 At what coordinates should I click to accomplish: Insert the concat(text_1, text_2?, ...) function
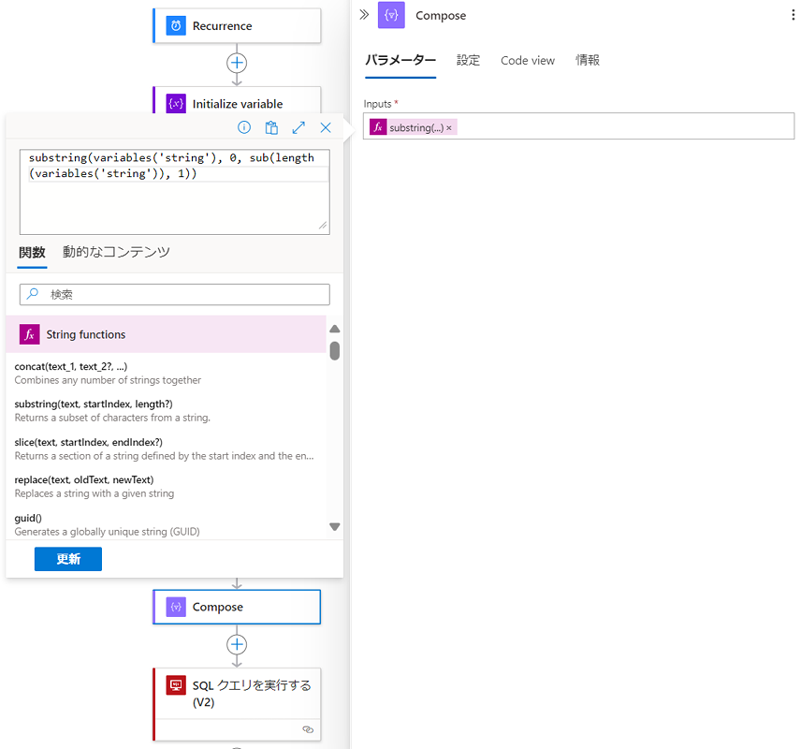(166, 373)
